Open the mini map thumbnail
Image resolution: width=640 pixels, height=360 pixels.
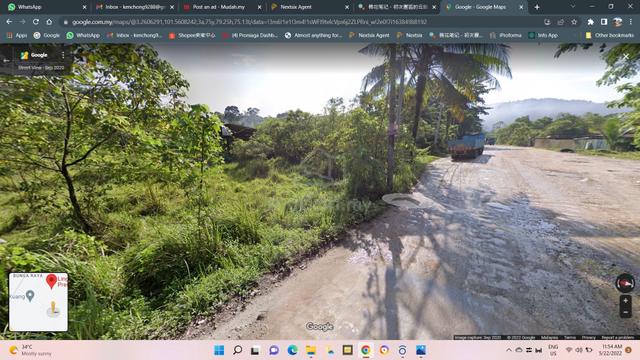pos(38,302)
